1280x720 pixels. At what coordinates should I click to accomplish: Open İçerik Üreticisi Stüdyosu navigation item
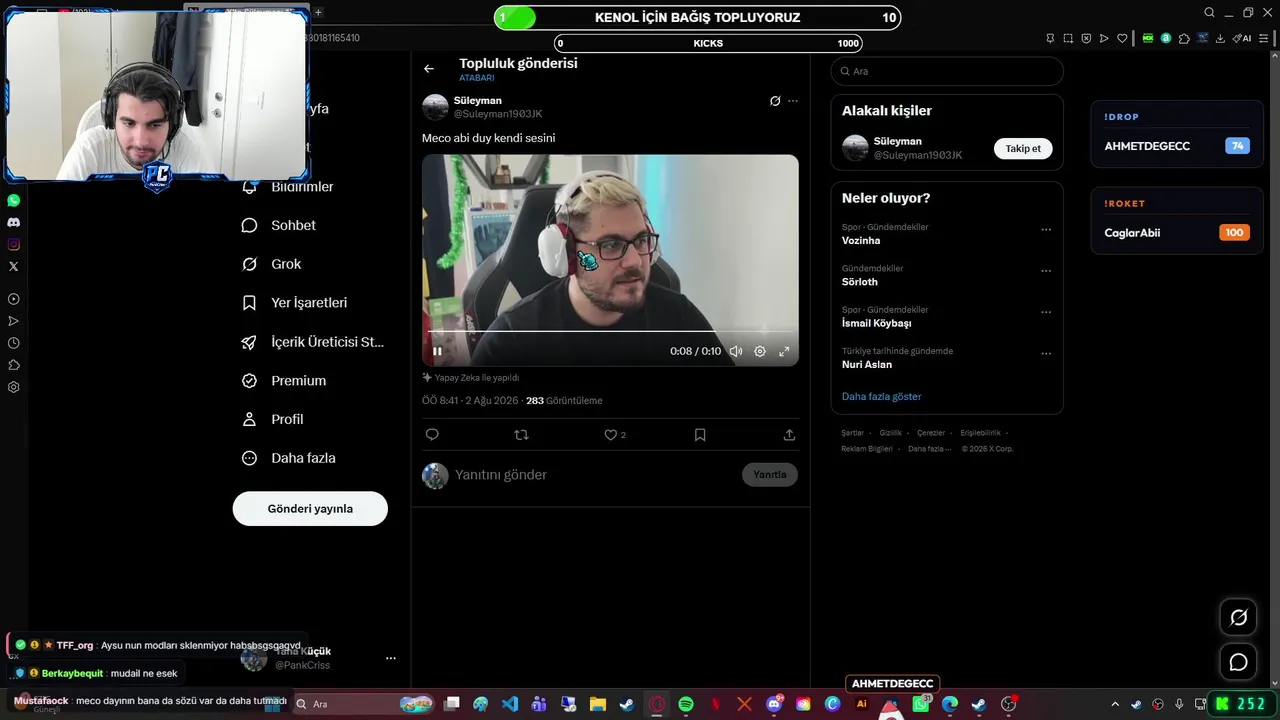click(x=315, y=342)
